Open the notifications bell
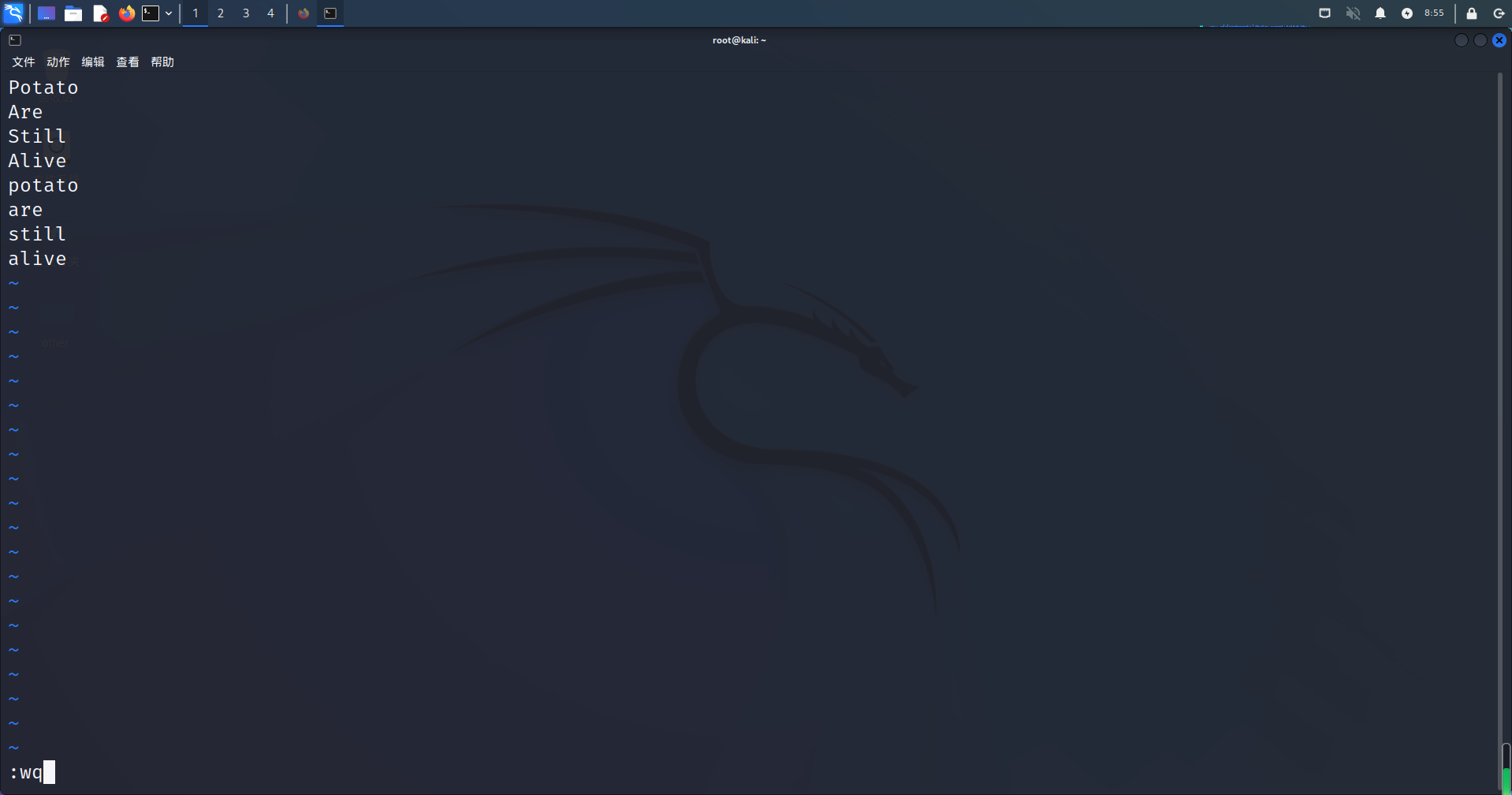The image size is (1512, 795). (x=1380, y=13)
